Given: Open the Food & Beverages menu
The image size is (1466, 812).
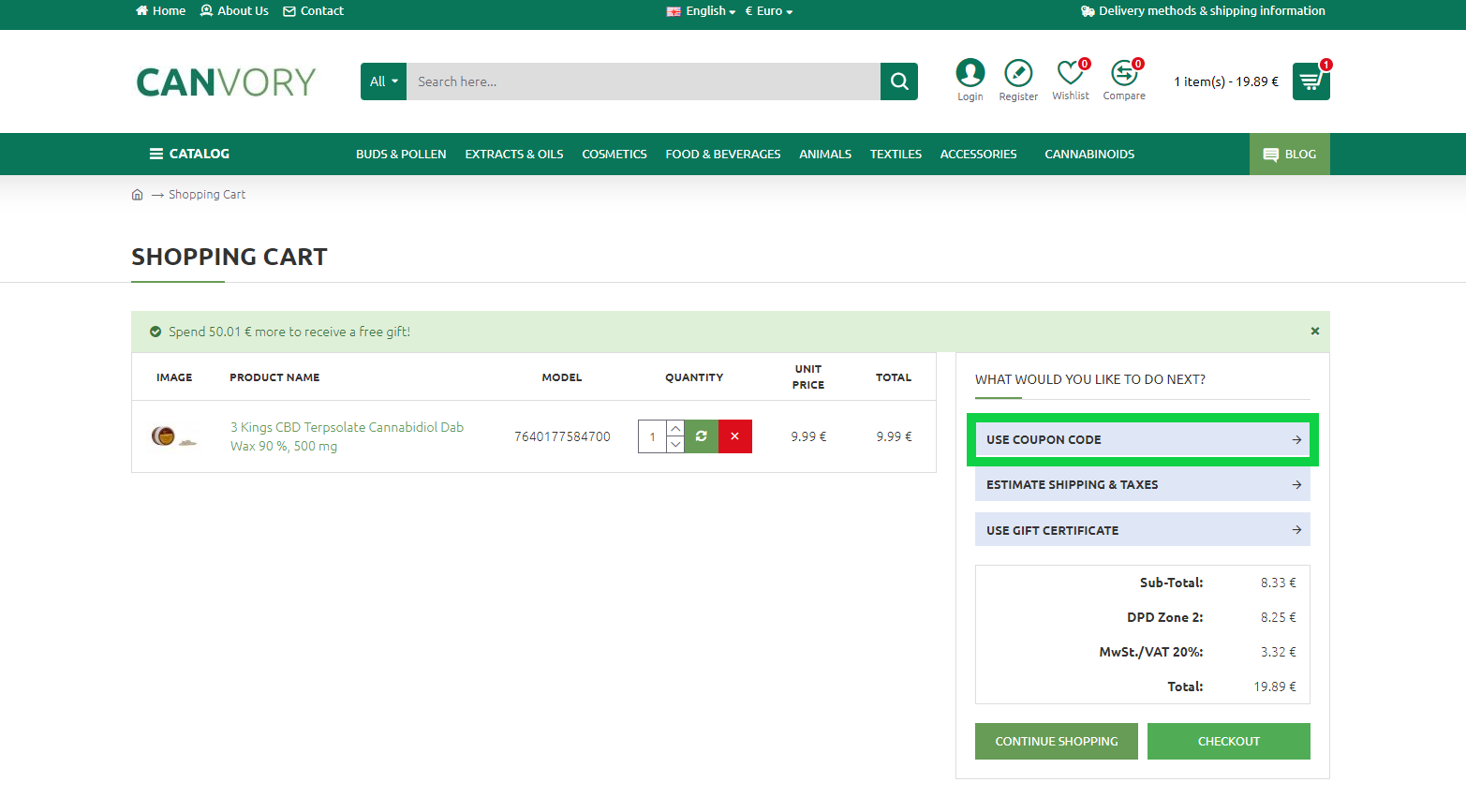Looking at the screenshot, I should pyautogui.click(x=723, y=155).
